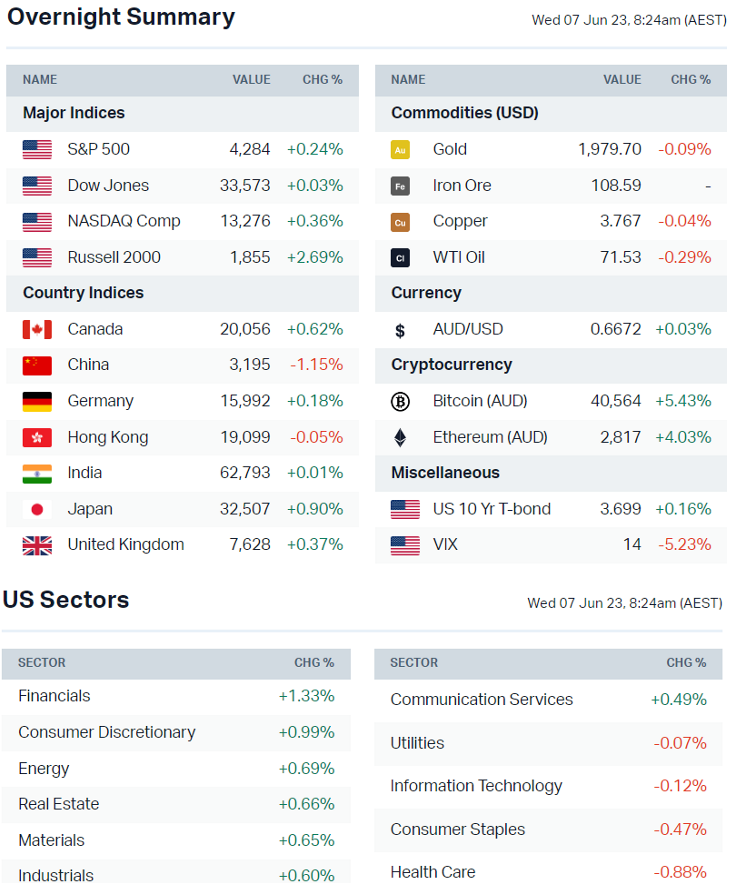Click the China flag icon
Image resolution: width=735 pixels, height=883 pixels.
[x=37, y=366]
